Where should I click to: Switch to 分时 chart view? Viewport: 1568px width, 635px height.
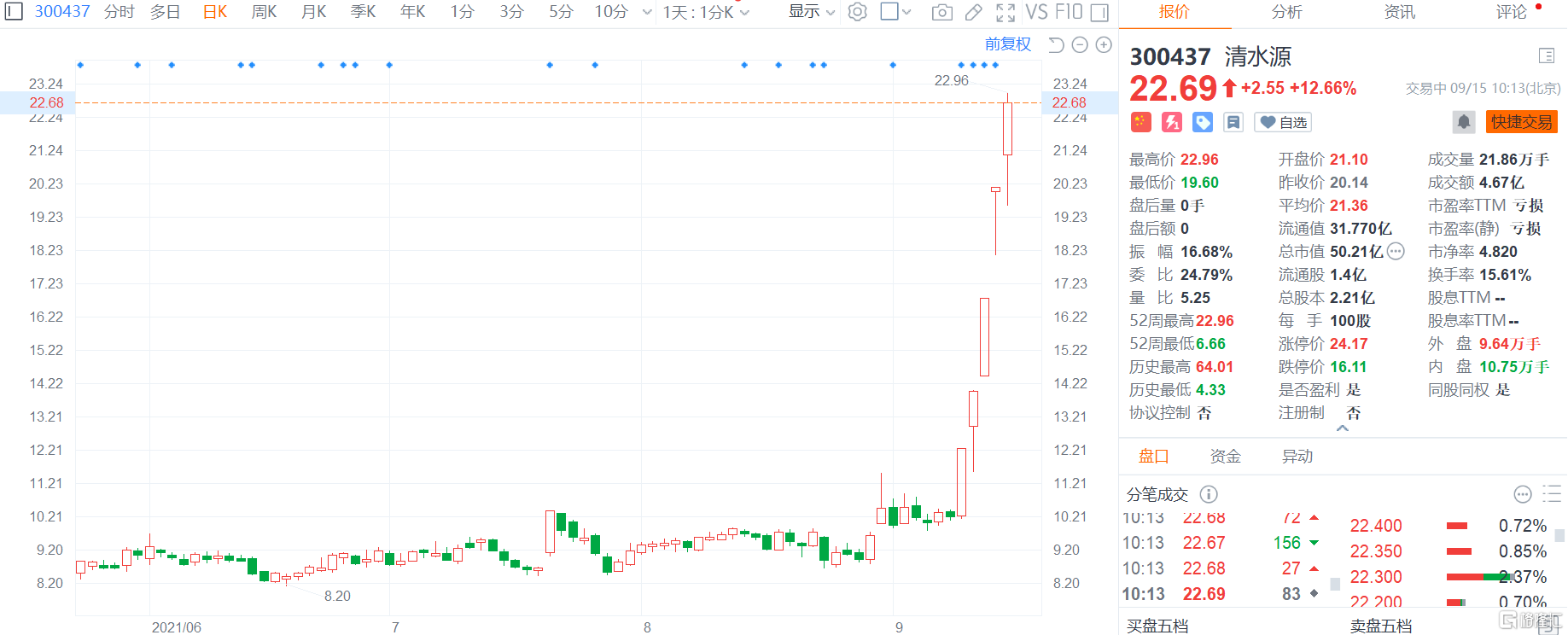(x=119, y=12)
